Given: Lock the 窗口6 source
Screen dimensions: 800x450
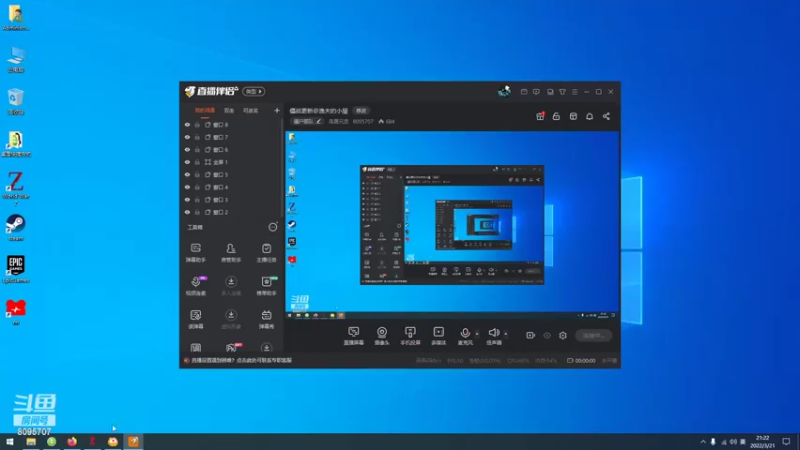Looking at the screenshot, I should coord(197,149).
